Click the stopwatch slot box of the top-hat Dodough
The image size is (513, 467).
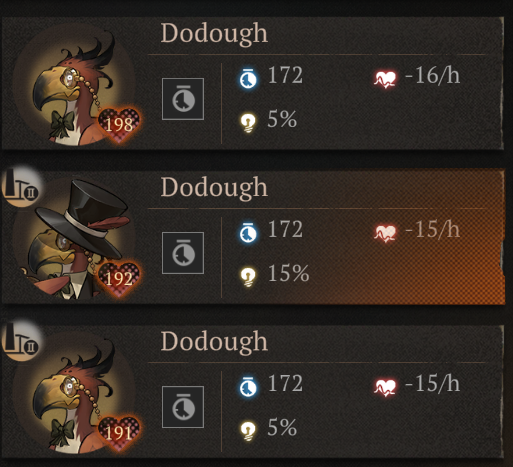point(183,253)
